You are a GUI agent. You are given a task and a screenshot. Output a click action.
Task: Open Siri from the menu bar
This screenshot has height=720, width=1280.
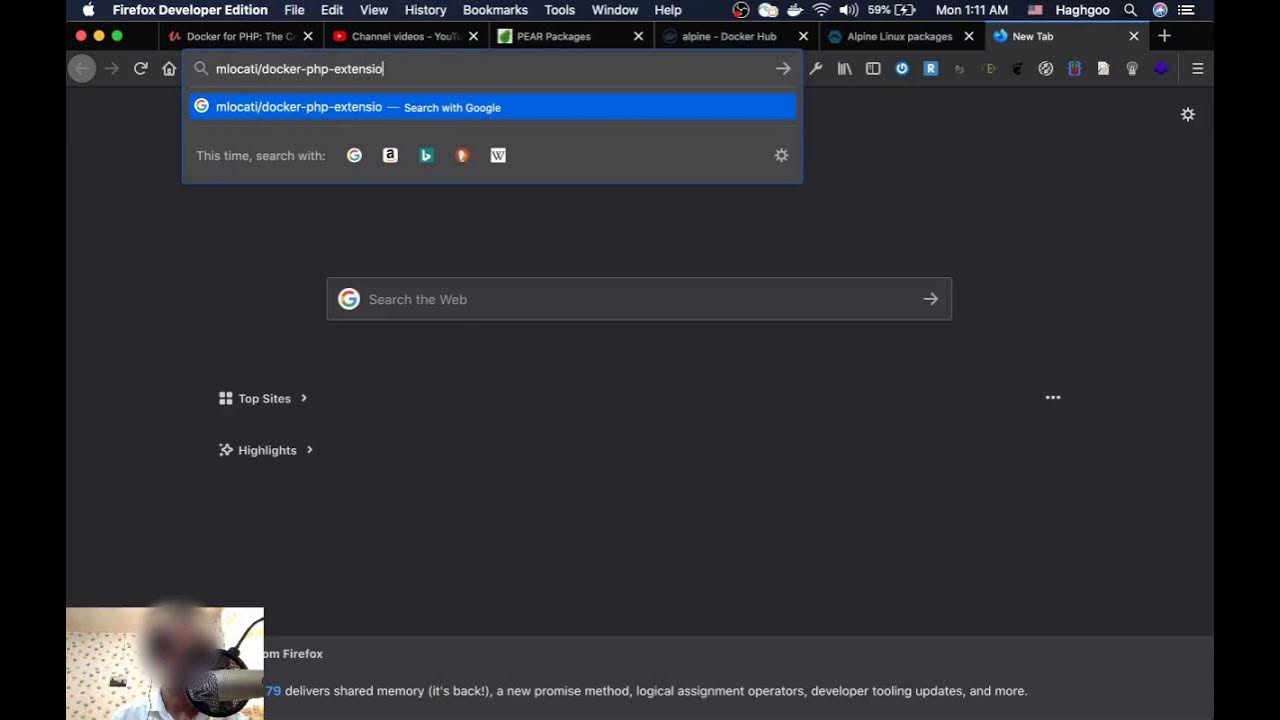click(1160, 10)
